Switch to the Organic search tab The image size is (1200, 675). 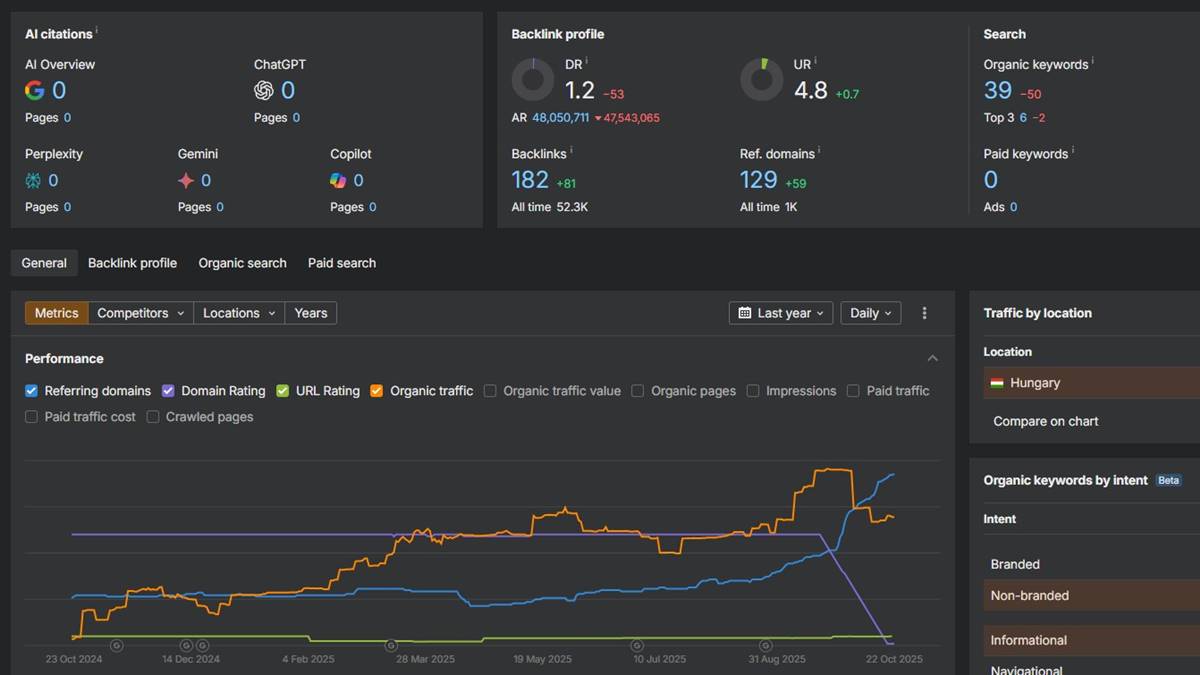pos(242,263)
